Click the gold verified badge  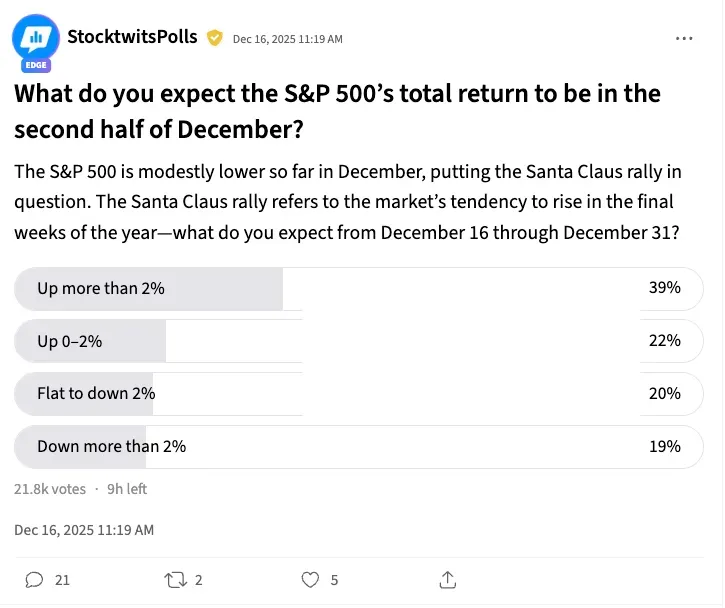click(x=214, y=38)
